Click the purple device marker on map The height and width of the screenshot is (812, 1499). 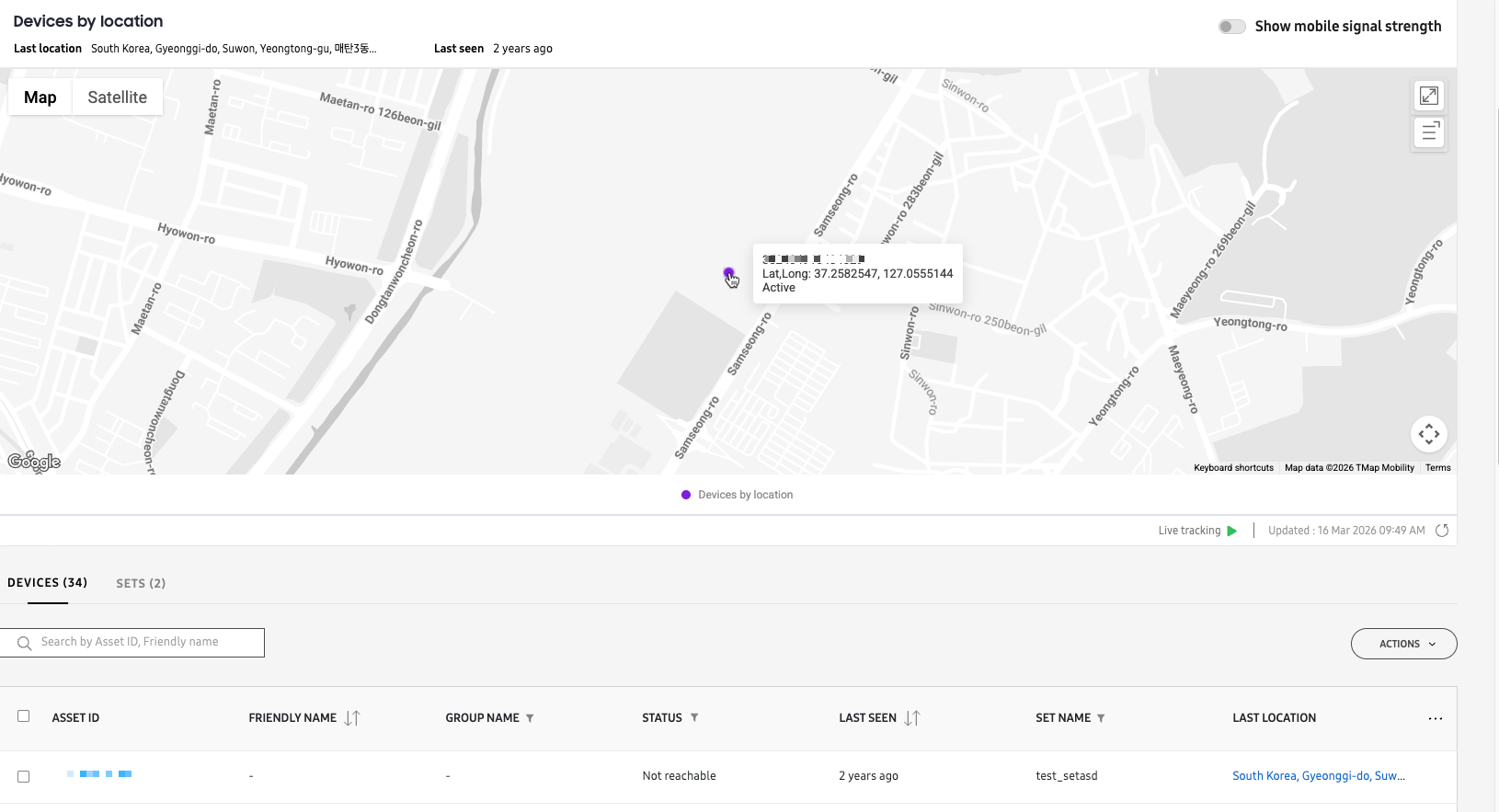point(728,273)
